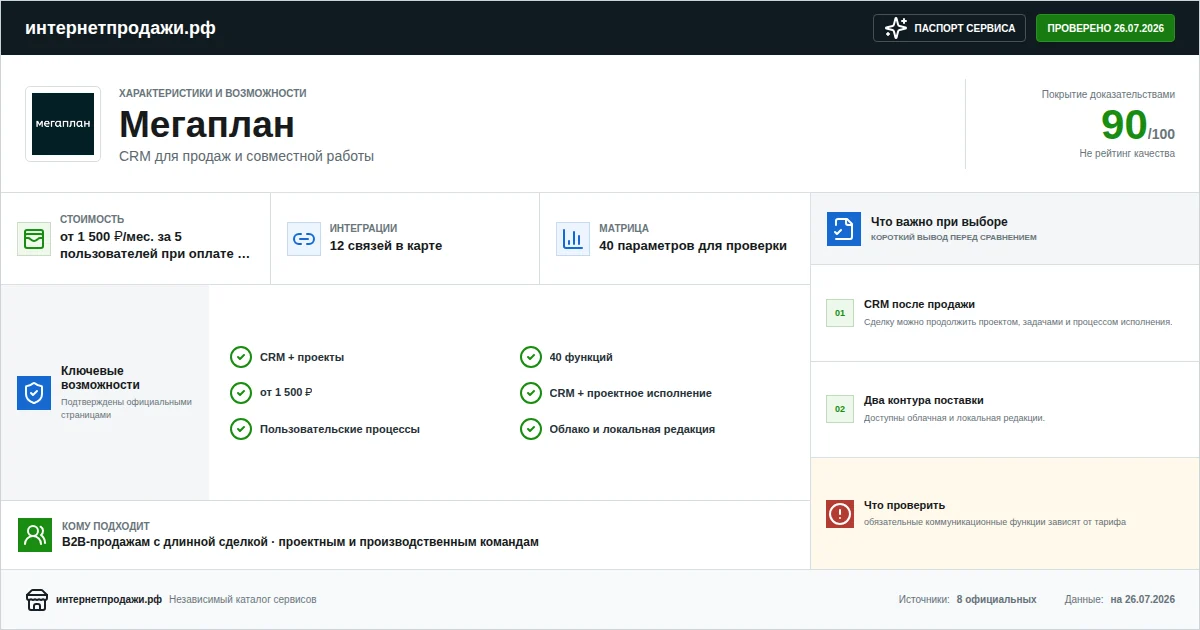Click the sparkle icon in Паспорт сервиса button
The width and height of the screenshot is (1200, 630).
896,28
